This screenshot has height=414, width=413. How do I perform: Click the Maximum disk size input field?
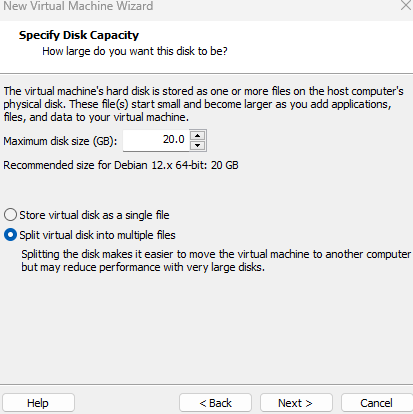156,140
